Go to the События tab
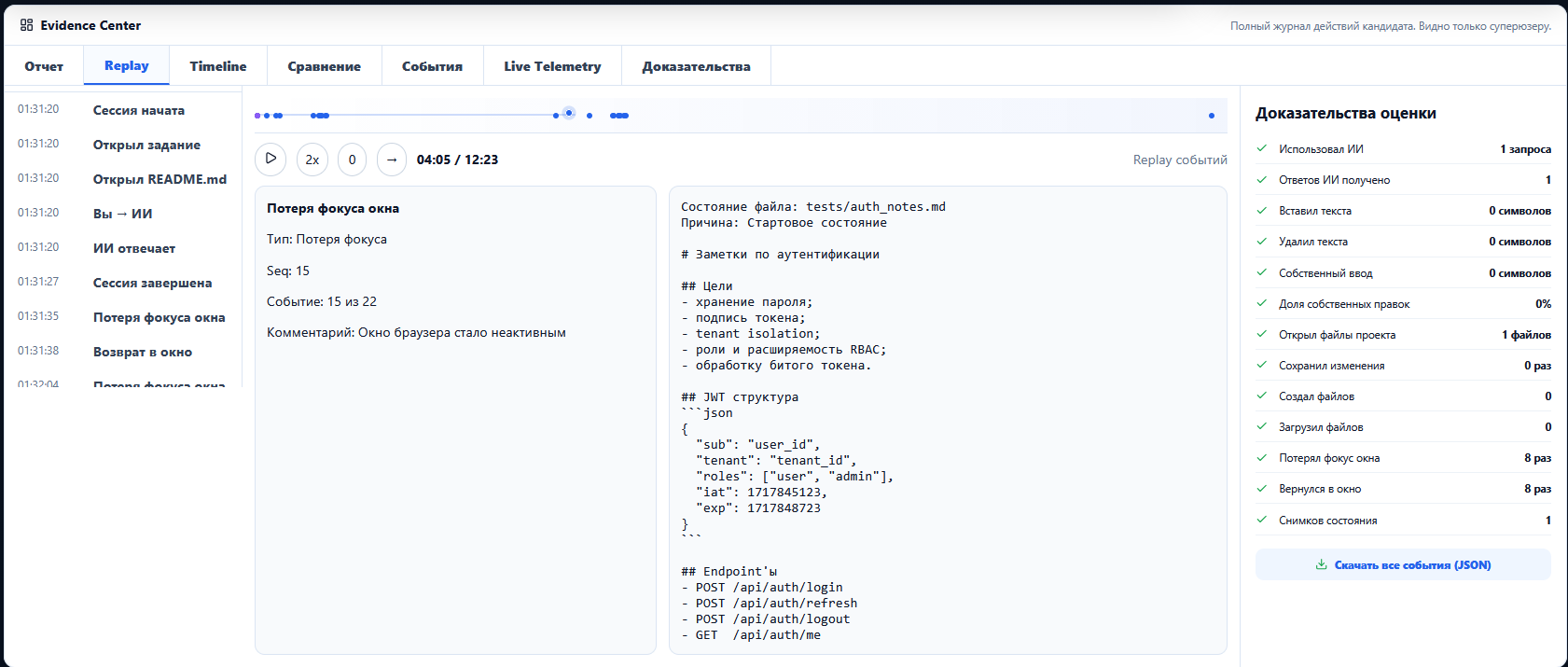1568x667 pixels. point(433,66)
